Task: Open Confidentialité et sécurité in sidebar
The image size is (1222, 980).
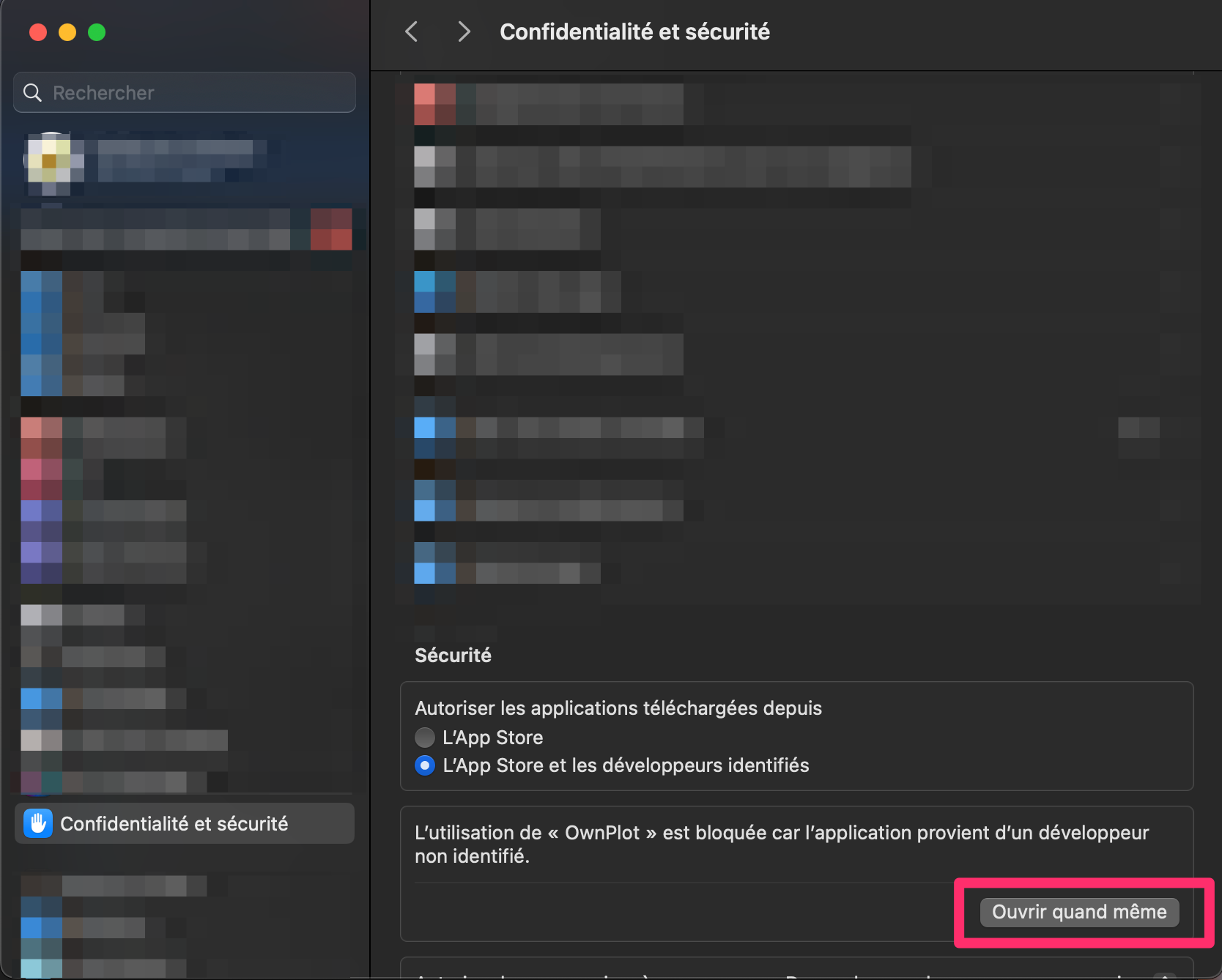Action: (x=185, y=823)
